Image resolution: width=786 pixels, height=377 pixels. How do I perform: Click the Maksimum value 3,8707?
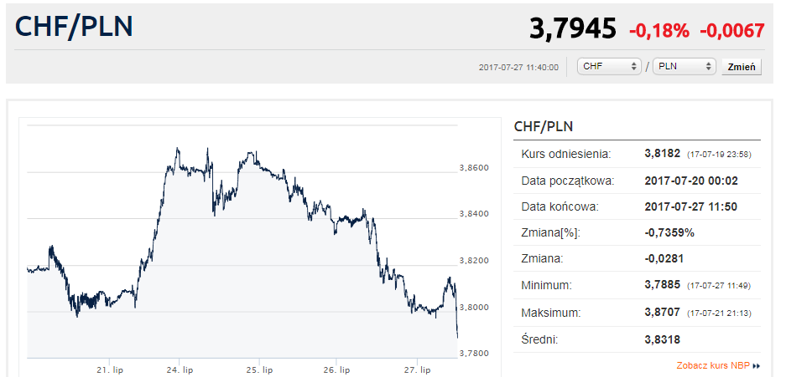[662, 312]
